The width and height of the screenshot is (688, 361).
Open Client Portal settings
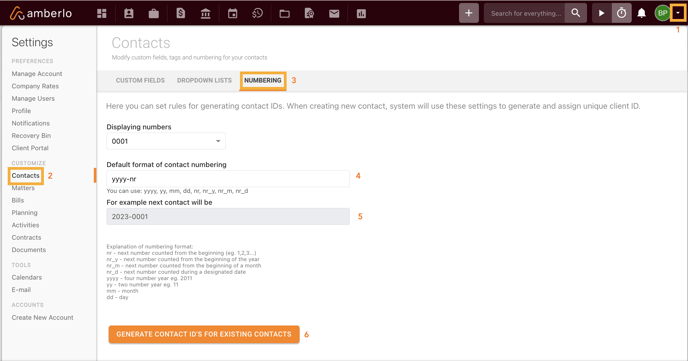click(x=30, y=148)
